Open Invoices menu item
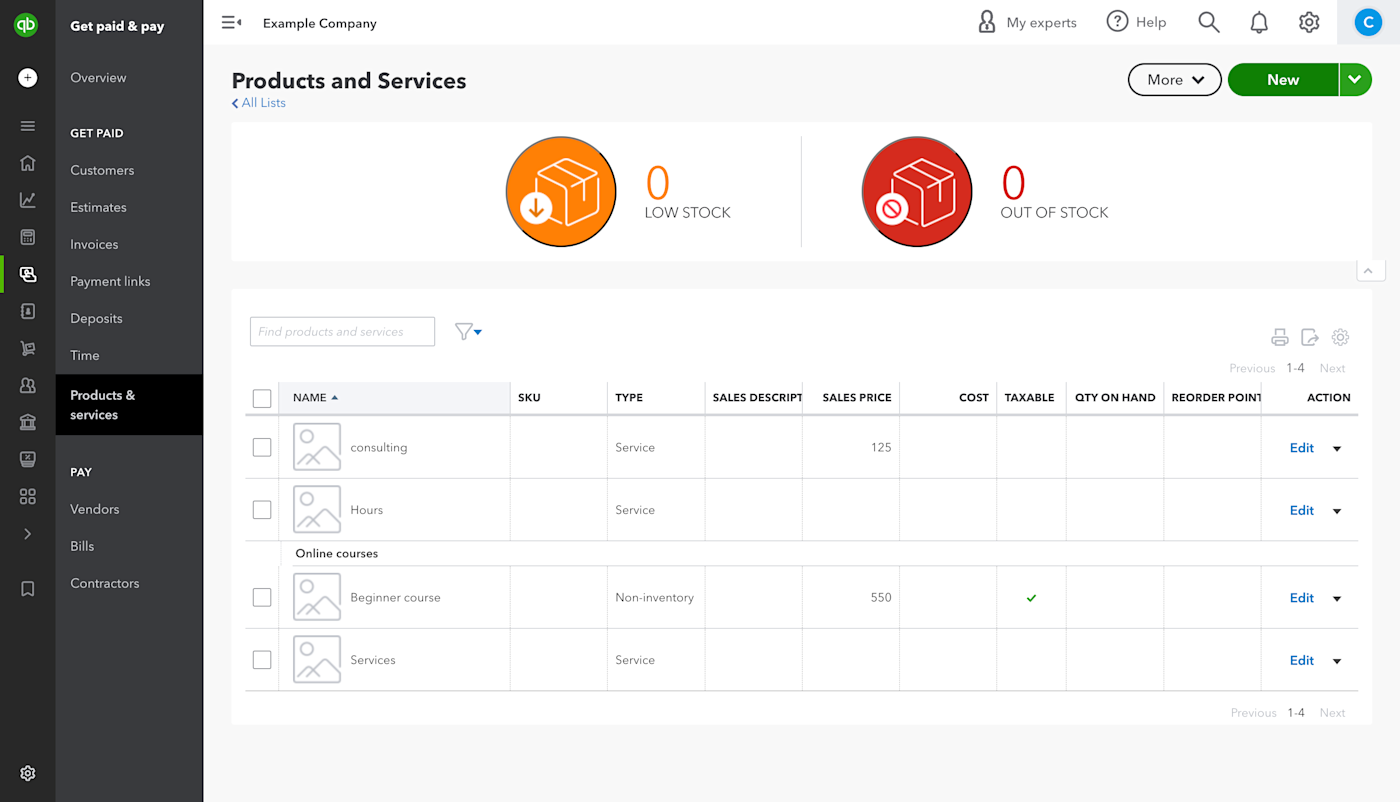 click(94, 244)
